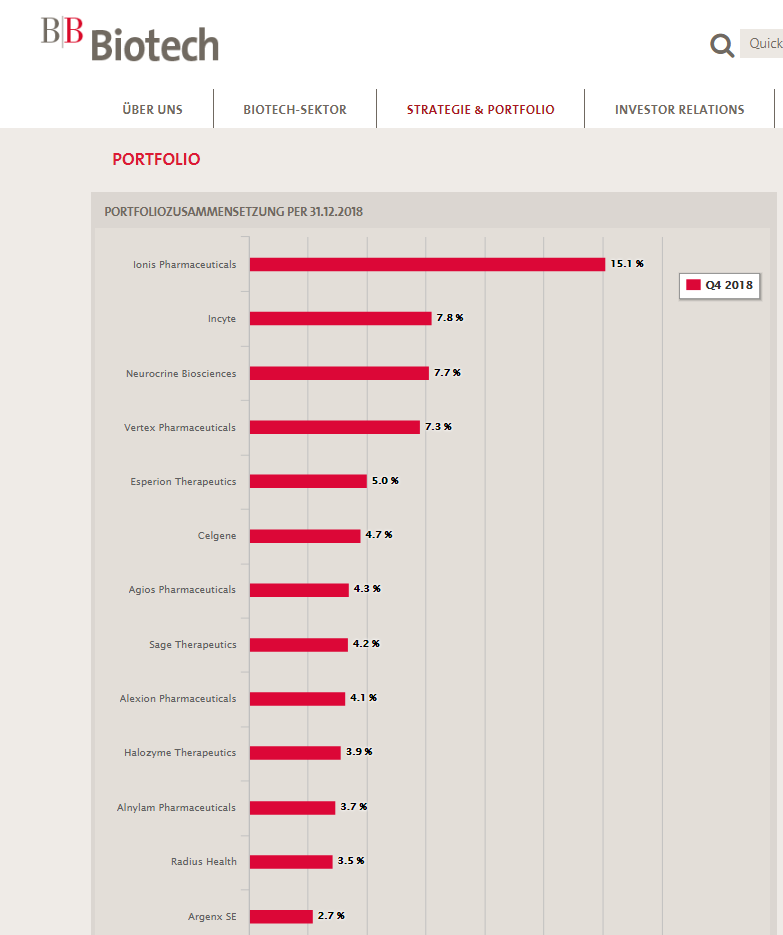Viewport: 783px width, 935px height.
Task: Click the Neurocrine Biosciences axis label
Action: pyautogui.click(x=181, y=374)
